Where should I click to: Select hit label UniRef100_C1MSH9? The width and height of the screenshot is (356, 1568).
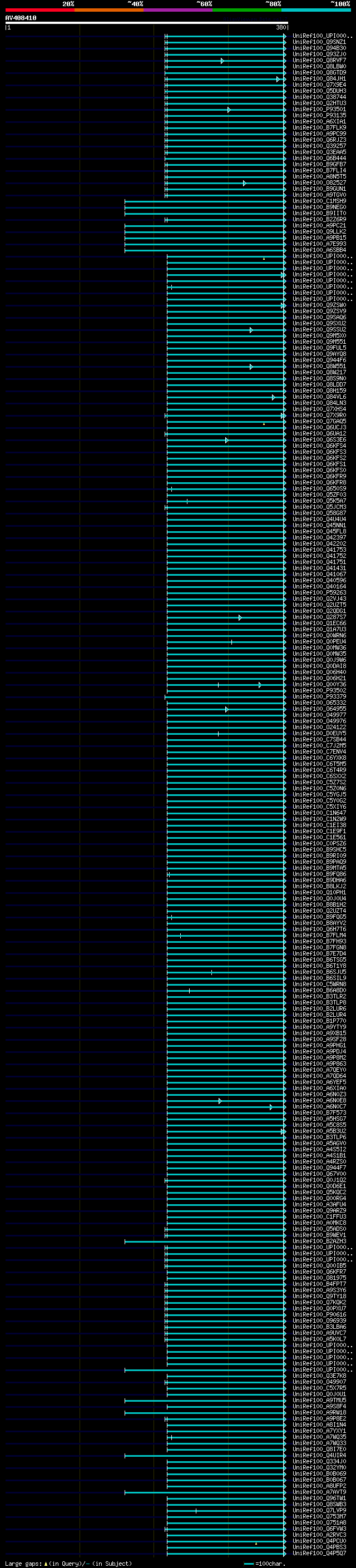(x=319, y=201)
